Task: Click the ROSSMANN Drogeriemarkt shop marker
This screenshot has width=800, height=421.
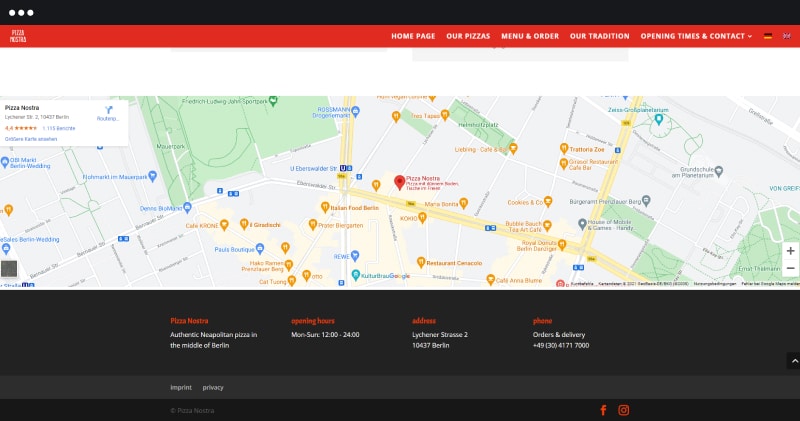Action: tap(356, 111)
